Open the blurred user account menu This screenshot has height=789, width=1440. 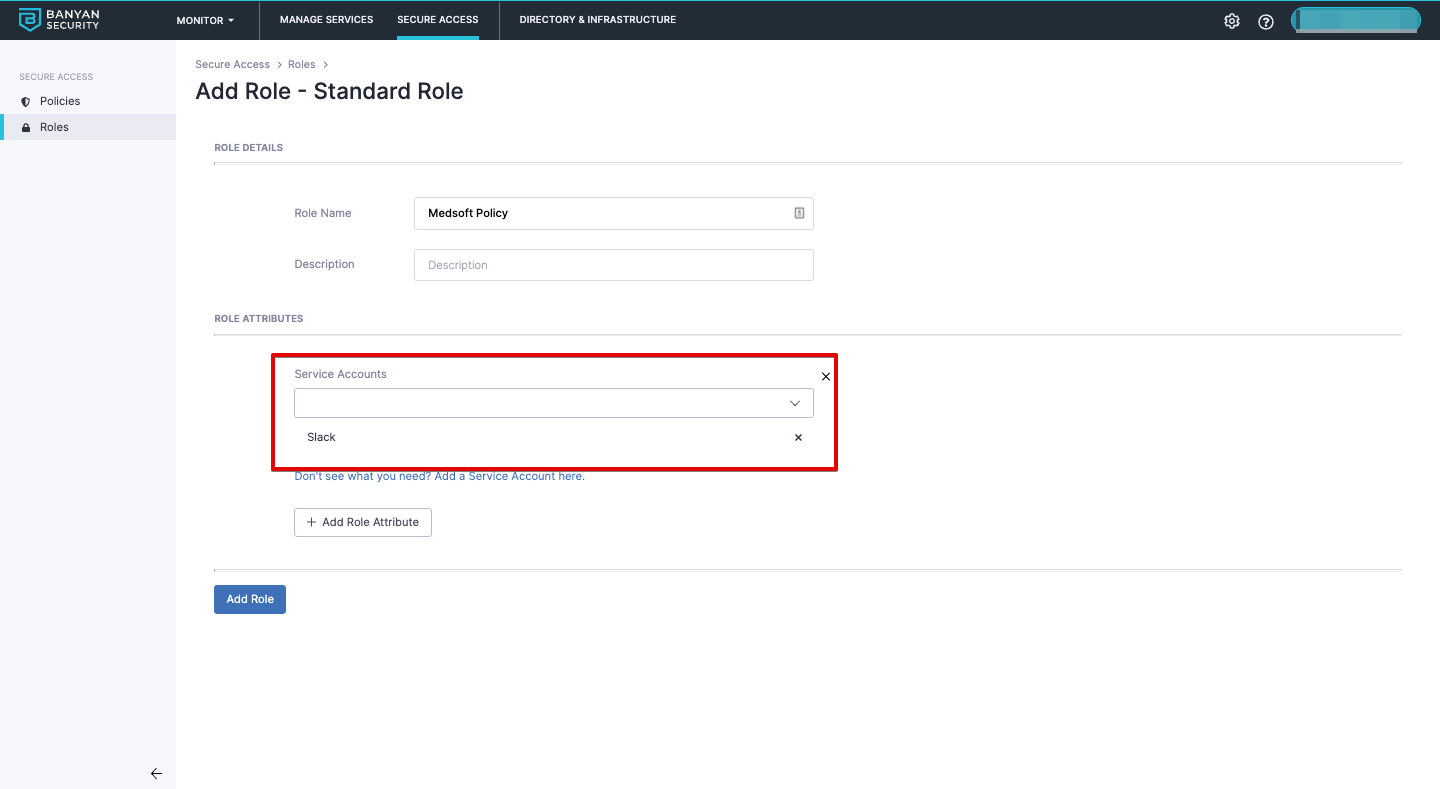[x=1356, y=21]
